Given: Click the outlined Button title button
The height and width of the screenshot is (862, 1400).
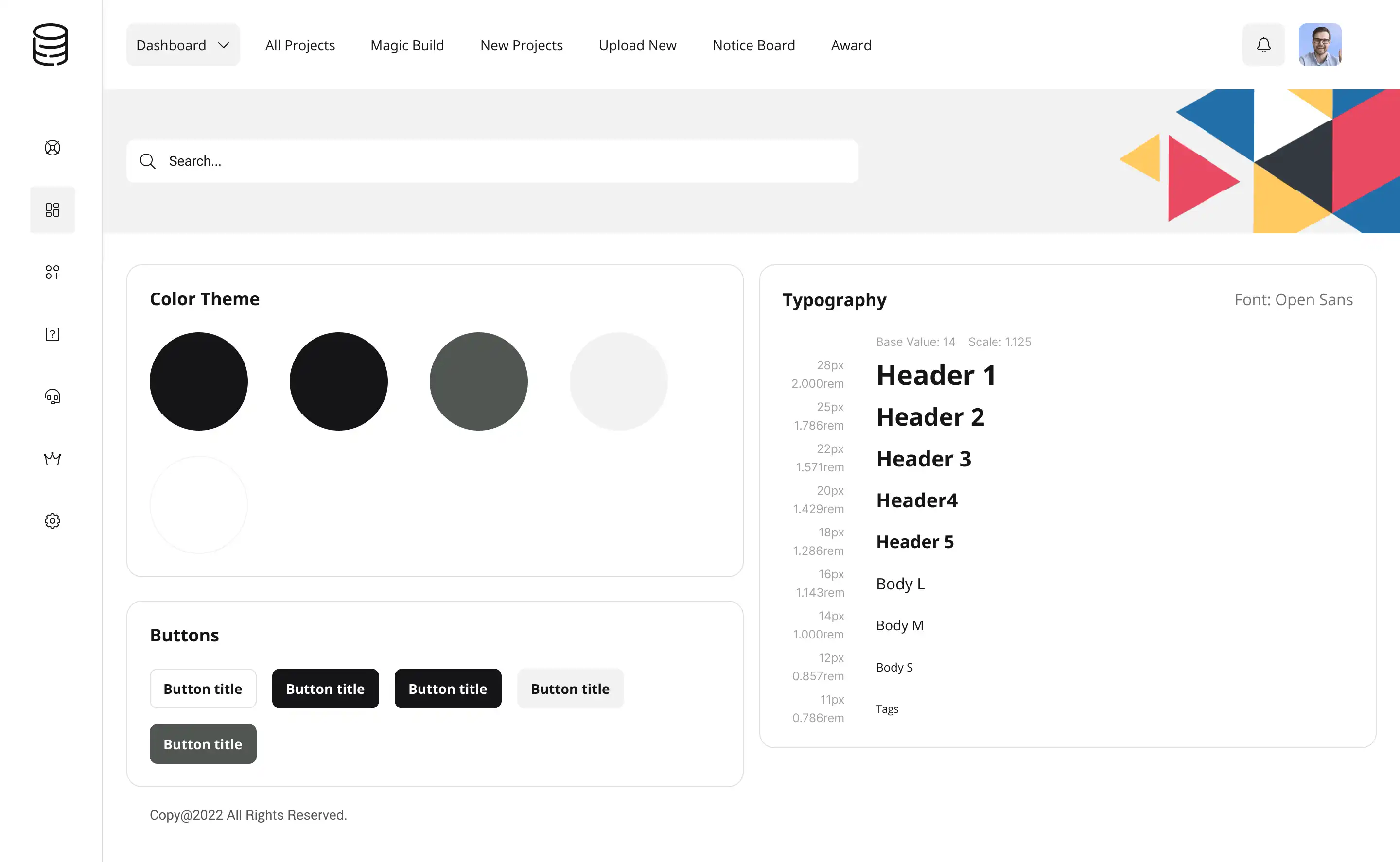Looking at the screenshot, I should pyautogui.click(x=202, y=688).
